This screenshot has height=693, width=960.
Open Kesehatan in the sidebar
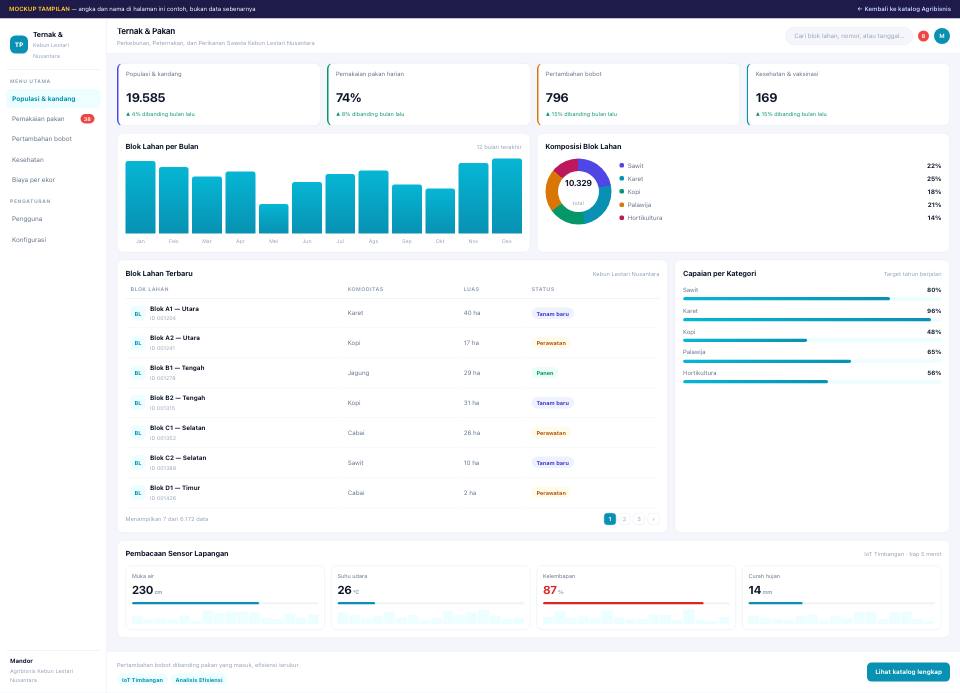pos(53,160)
